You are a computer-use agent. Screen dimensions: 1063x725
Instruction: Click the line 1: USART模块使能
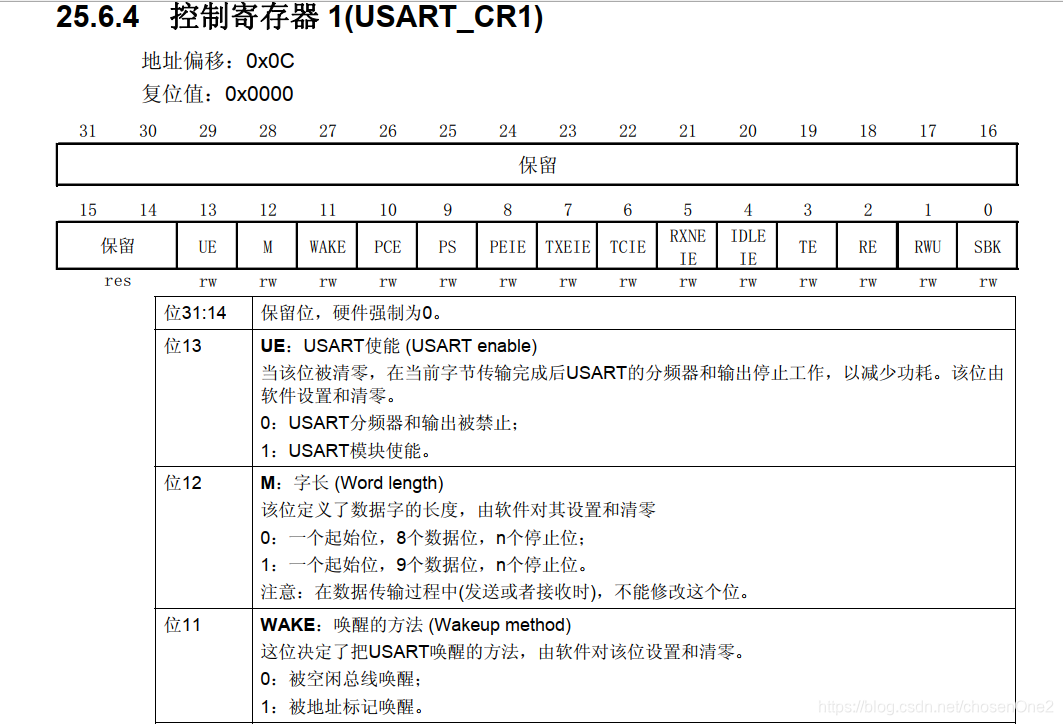click(346, 451)
